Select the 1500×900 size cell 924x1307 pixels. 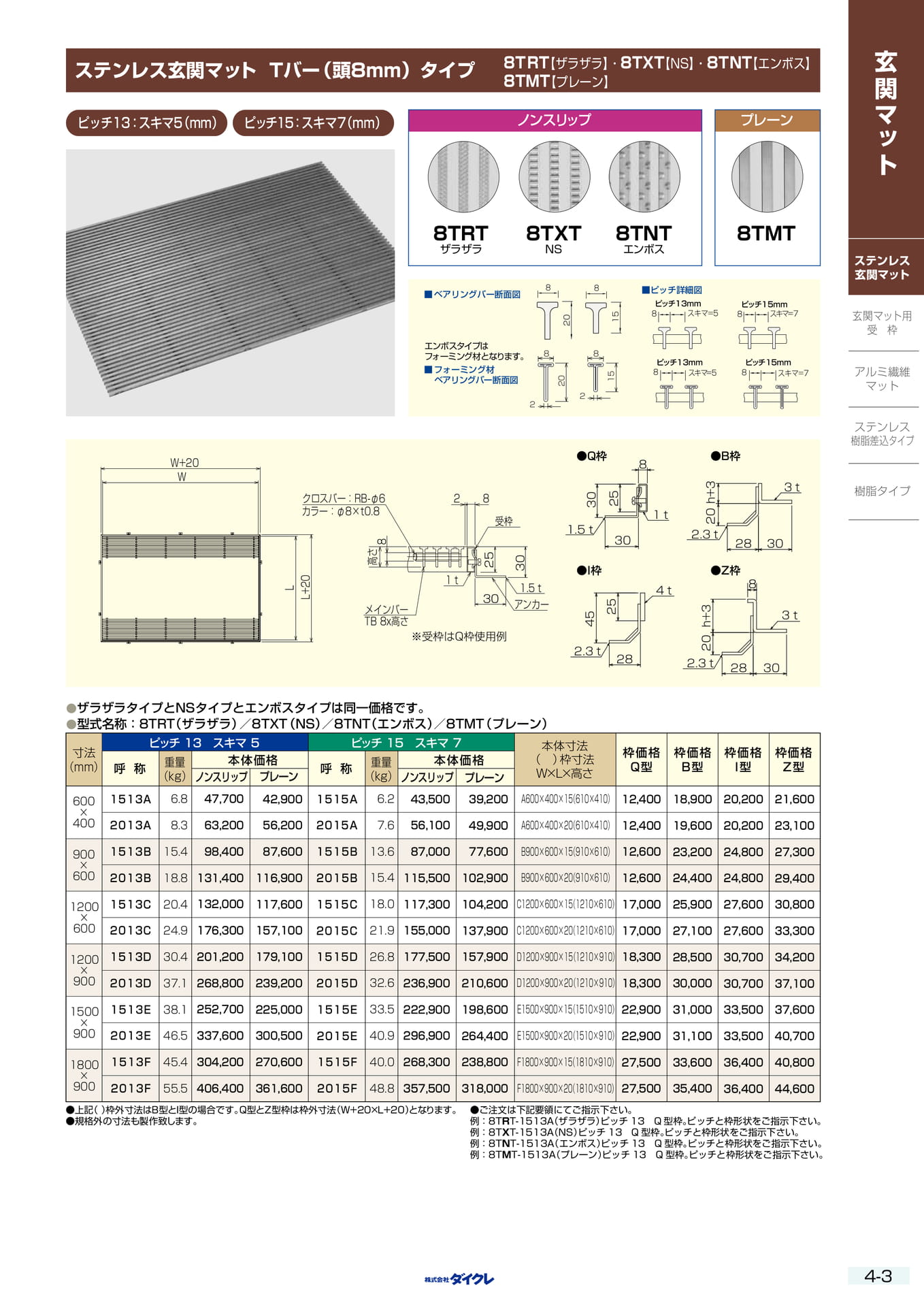tap(84, 1022)
